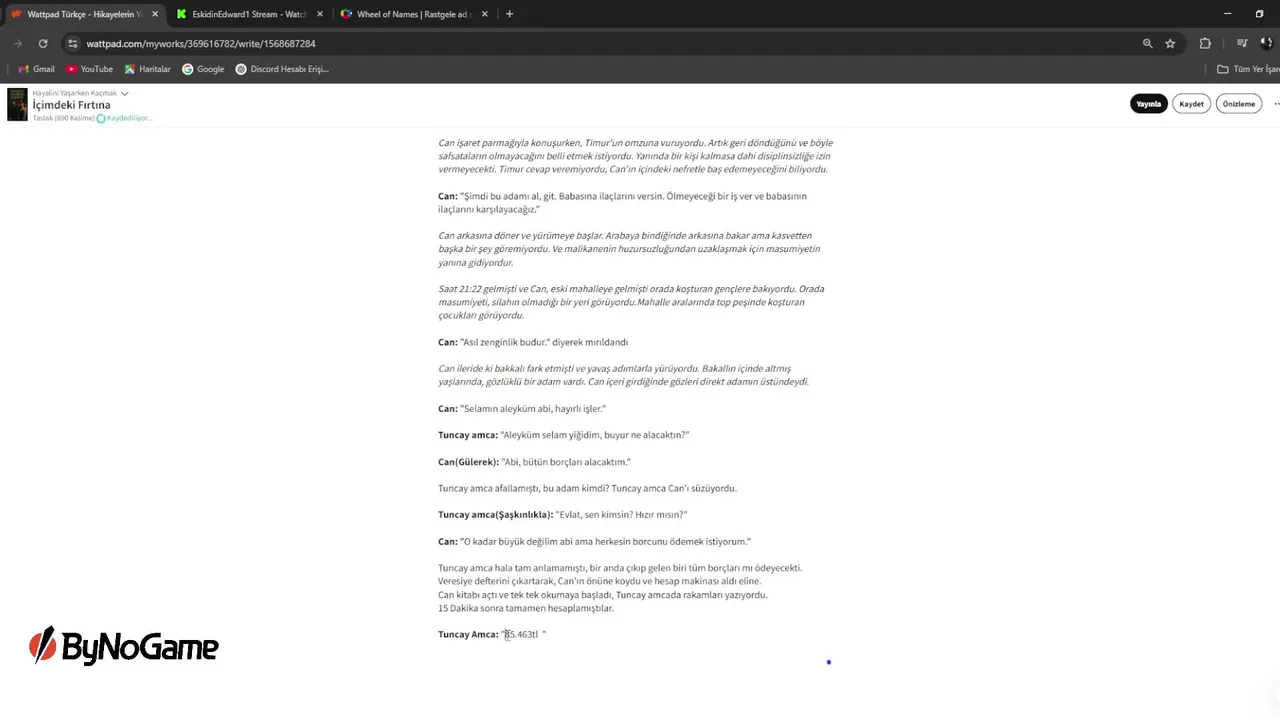Click the Yayınla publish button
The height and width of the screenshot is (720, 1280).
pyautogui.click(x=1148, y=104)
